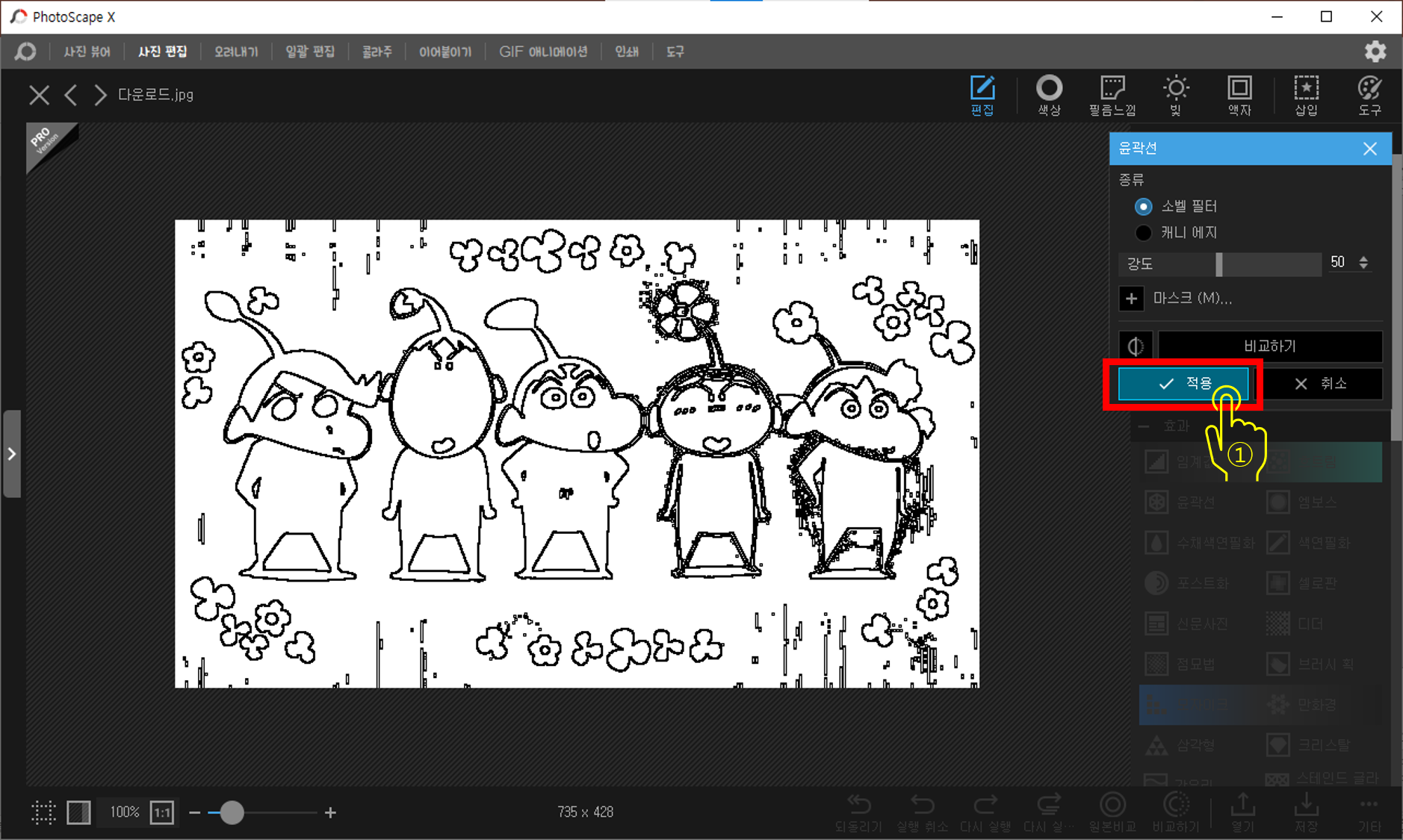
Task: Click the 다운로드.jpg filename
Action: click(x=155, y=95)
